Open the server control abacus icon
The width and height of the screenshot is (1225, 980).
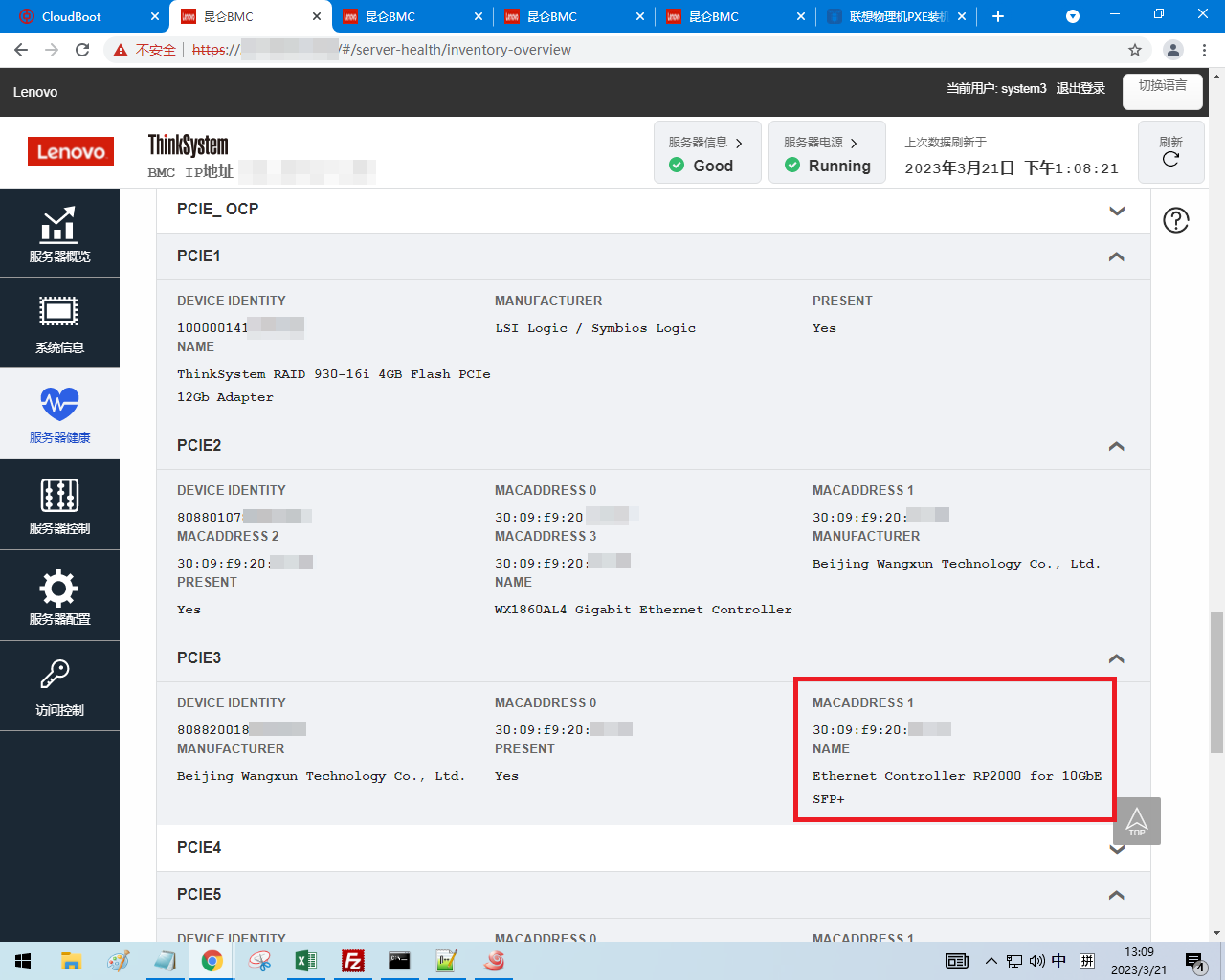(59, 496)
